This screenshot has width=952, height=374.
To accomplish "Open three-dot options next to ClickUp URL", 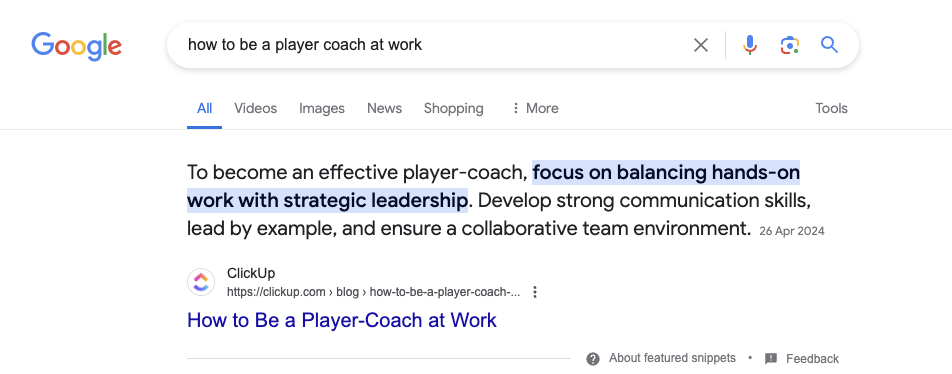I will pos(535,292).
